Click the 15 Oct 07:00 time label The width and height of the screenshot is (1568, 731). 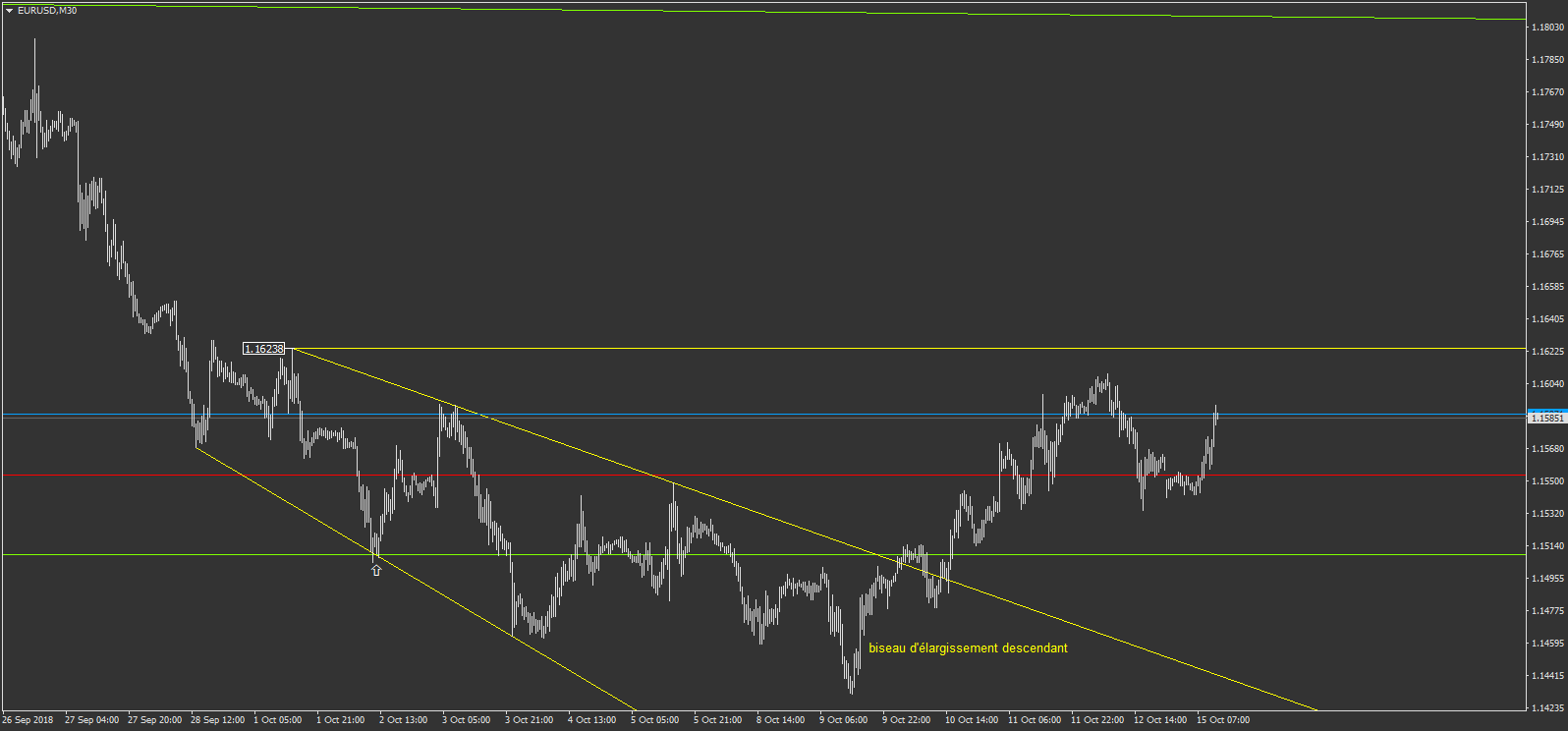pos(1223,720)
